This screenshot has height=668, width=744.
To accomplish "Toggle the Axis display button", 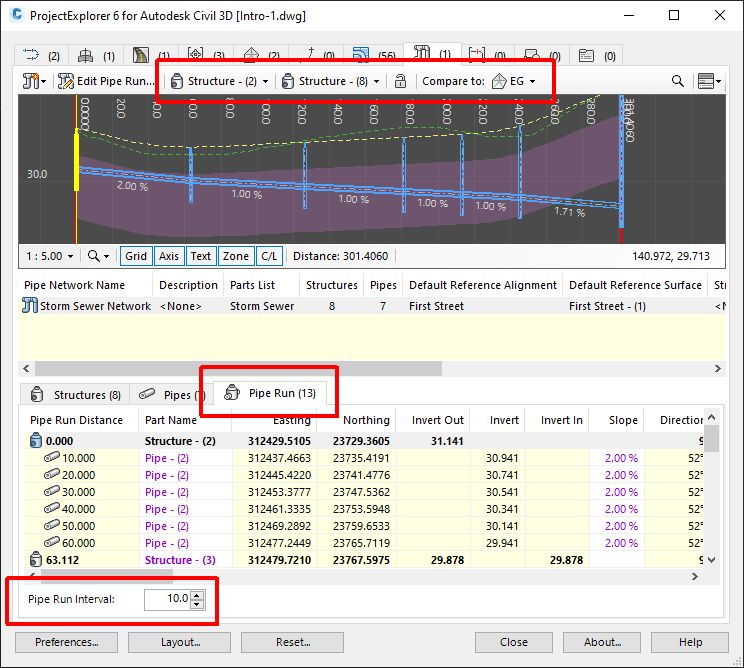I will coord(168,256).
